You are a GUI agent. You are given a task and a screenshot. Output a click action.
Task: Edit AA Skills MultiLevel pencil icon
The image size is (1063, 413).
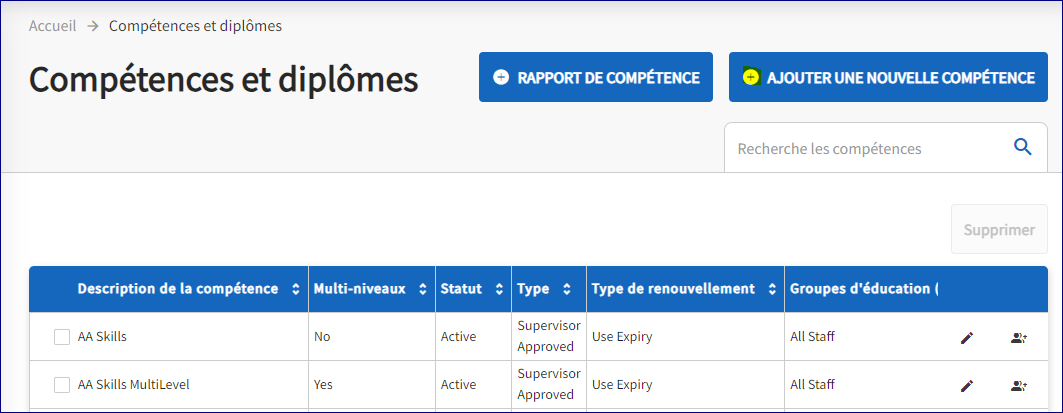tap(966, 385)
